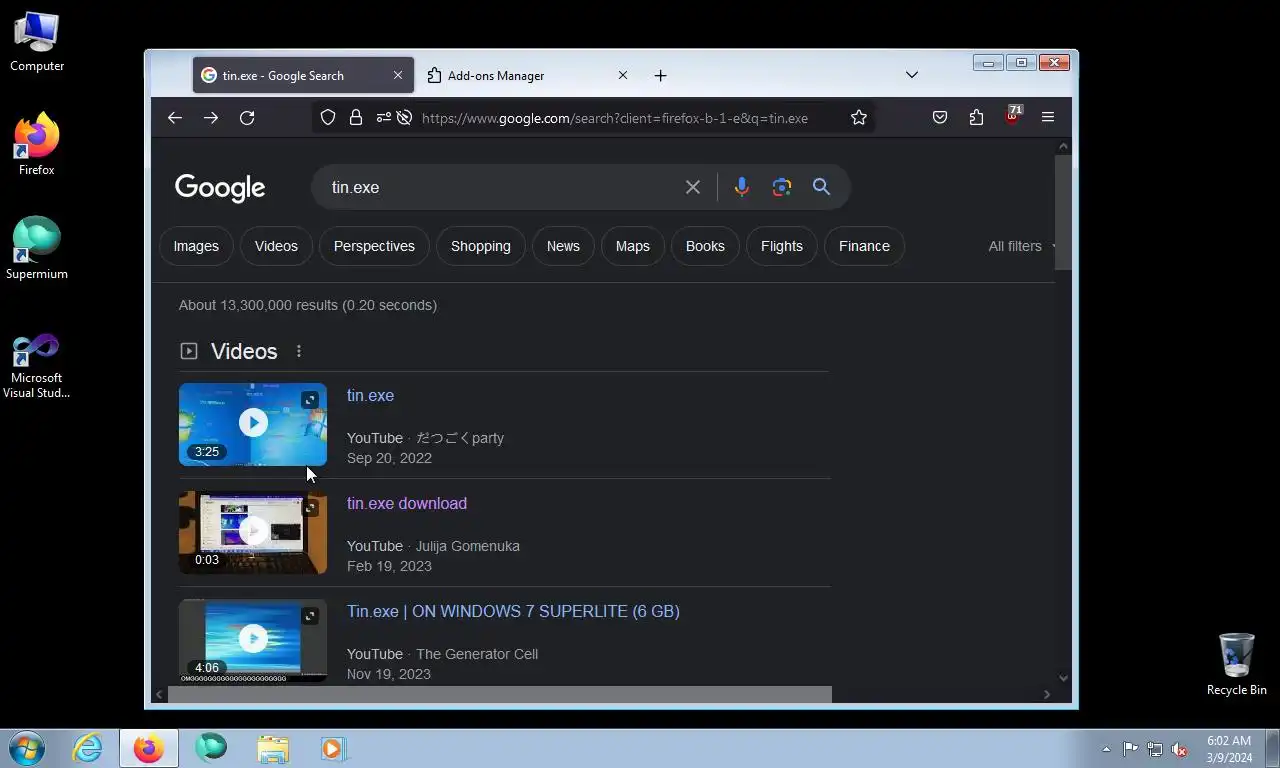Go forward with the browser forward arrow
This screenshot has height=768, width=1280.
tap(211, 118)
